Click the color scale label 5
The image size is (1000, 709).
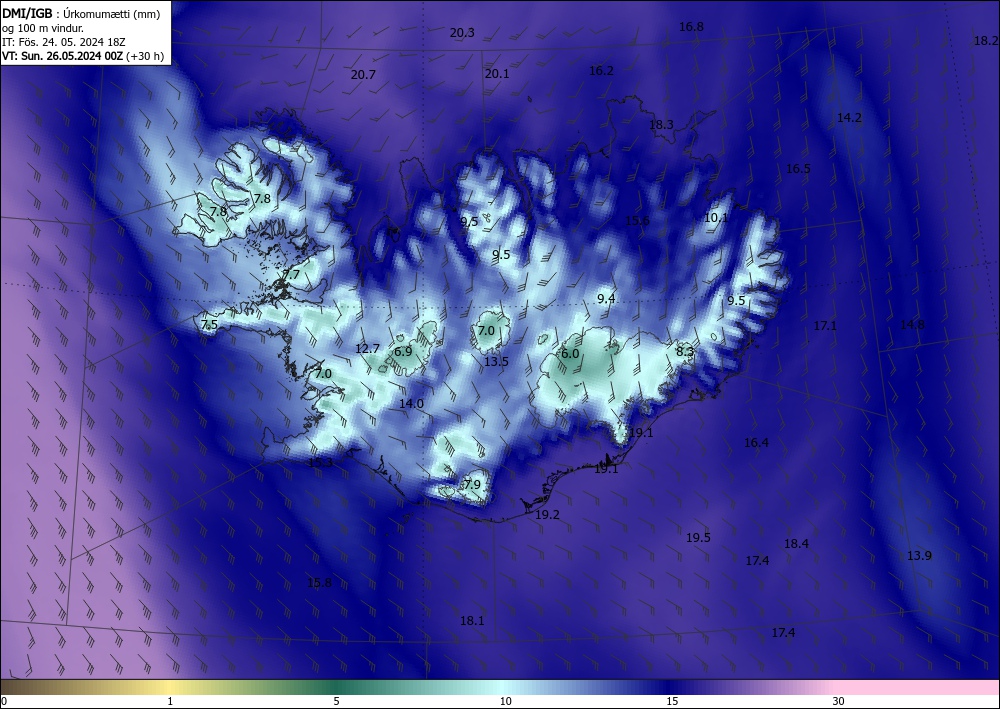(336, 702)
